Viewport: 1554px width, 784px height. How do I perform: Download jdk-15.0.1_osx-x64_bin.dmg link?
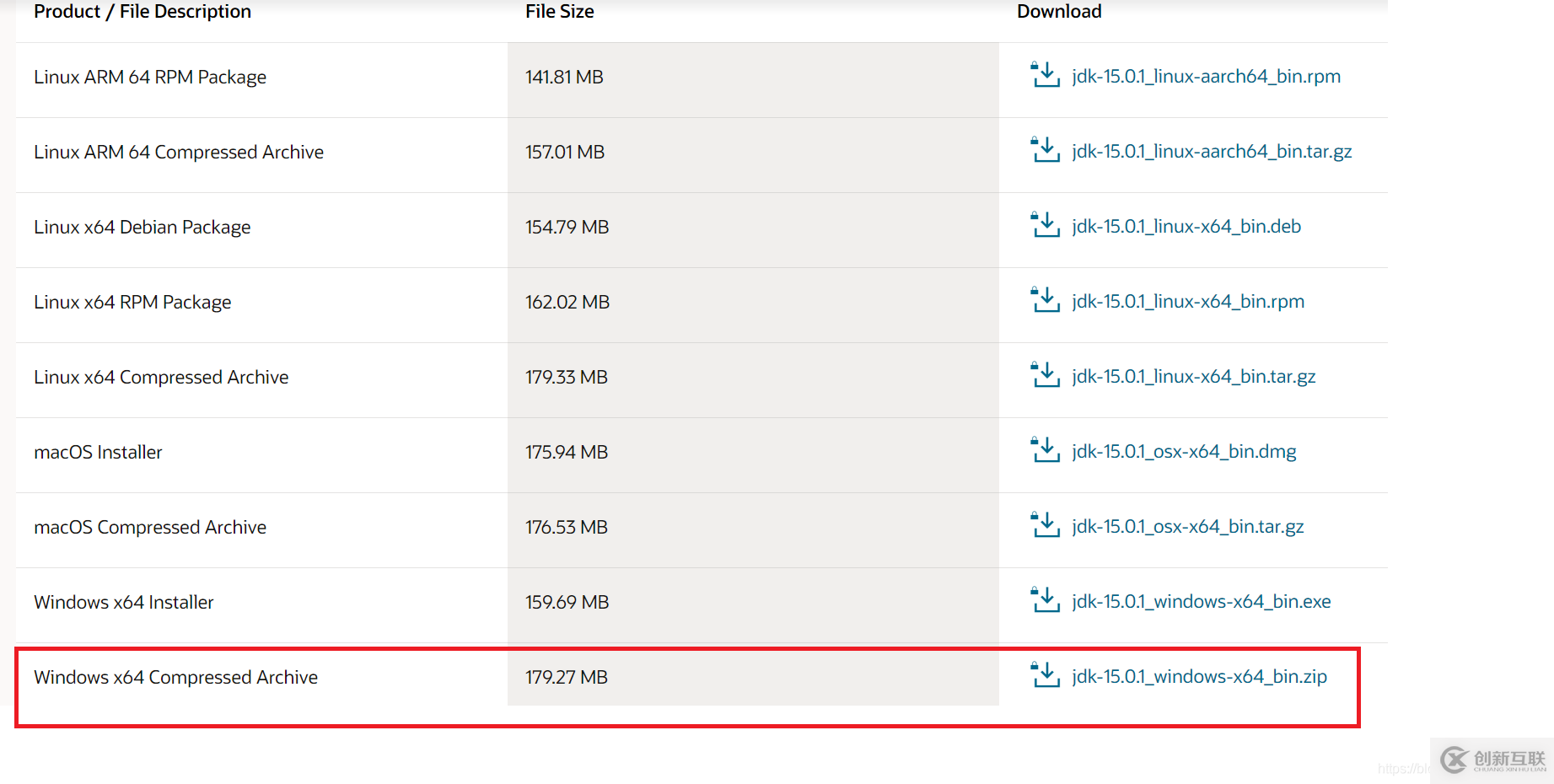coord(1184,452)
